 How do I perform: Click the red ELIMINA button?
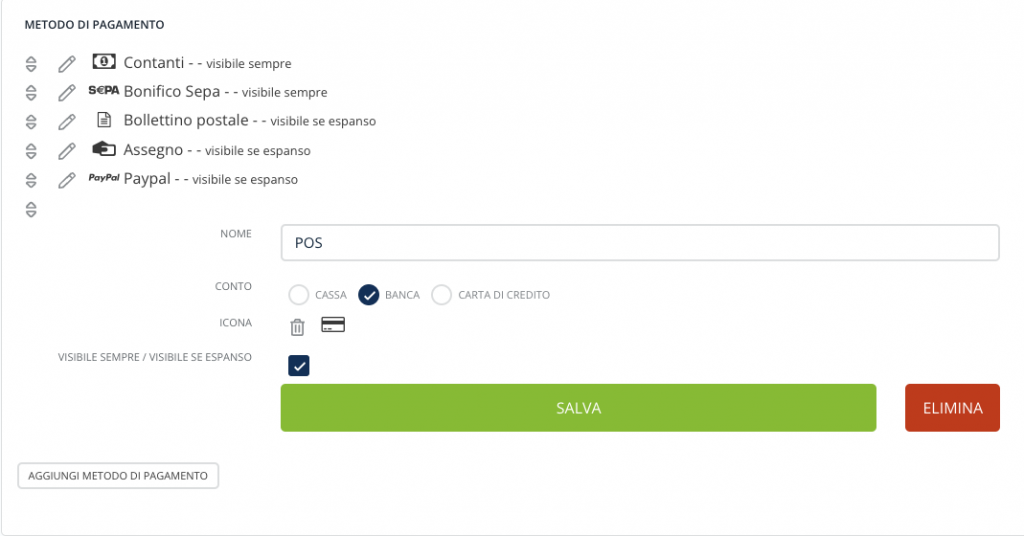point(952,408)
